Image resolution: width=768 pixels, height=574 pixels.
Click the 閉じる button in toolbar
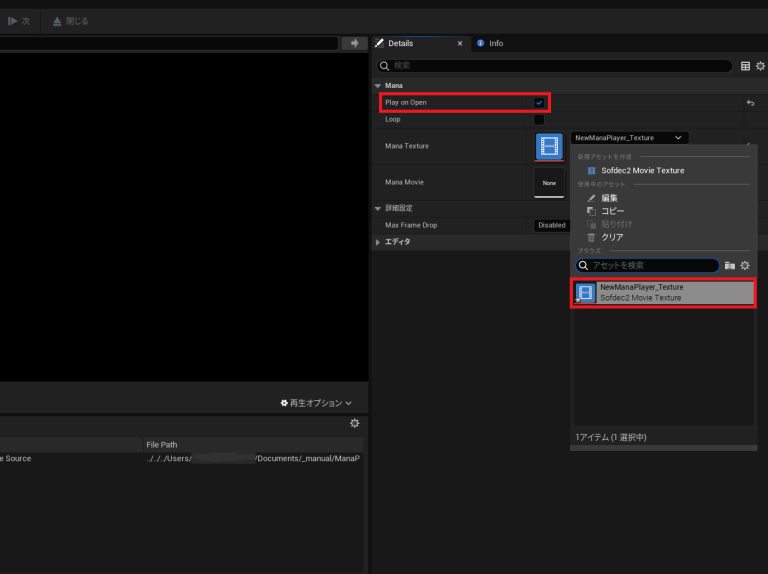click(x=70, y=20)
